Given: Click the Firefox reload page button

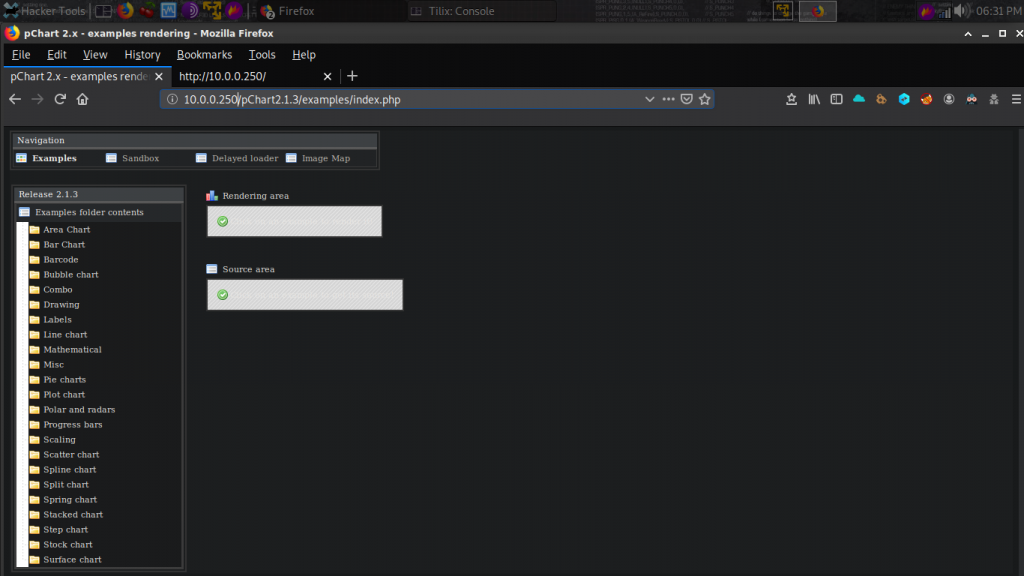Looking at the screenshot, I should click(60, 99).
